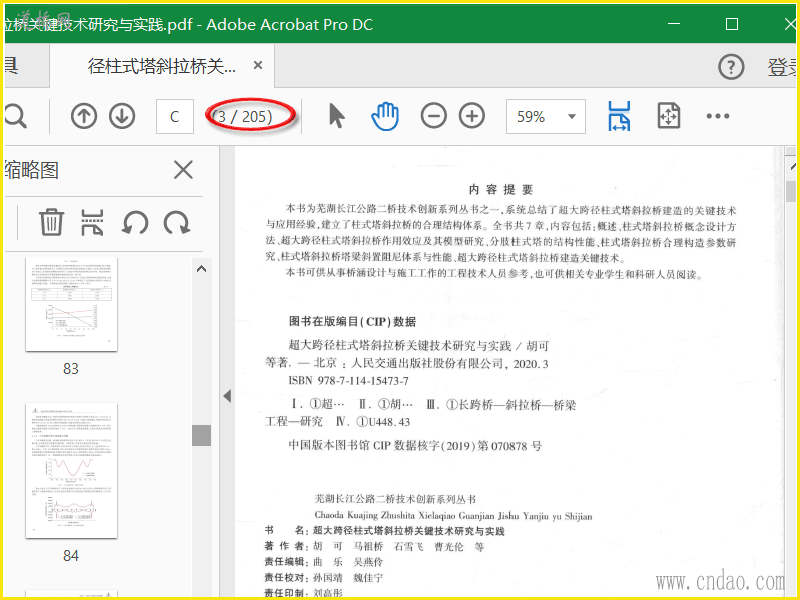Screen dimensions: 800x600
Task: Click the 内容提要 heading text
Action: 501,190
